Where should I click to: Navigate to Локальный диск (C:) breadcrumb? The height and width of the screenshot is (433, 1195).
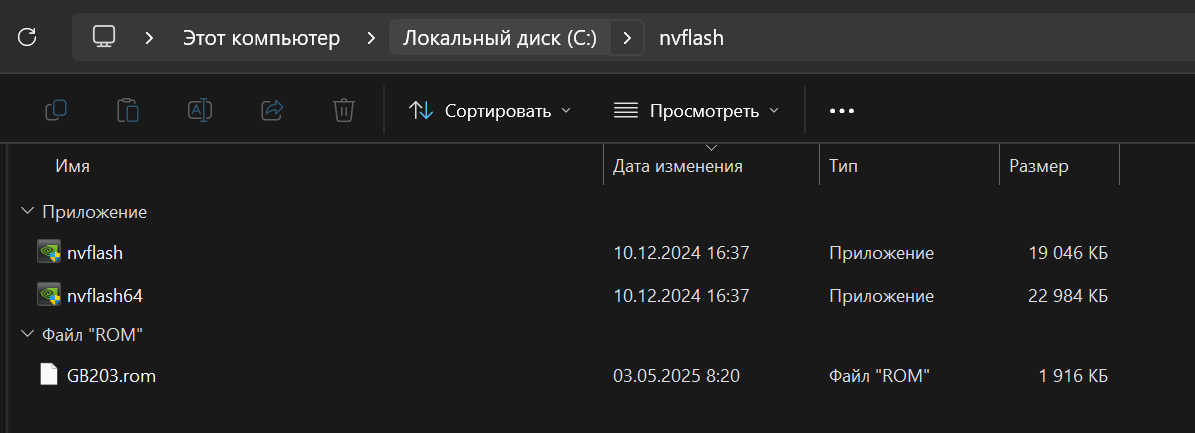click(499, 38)
